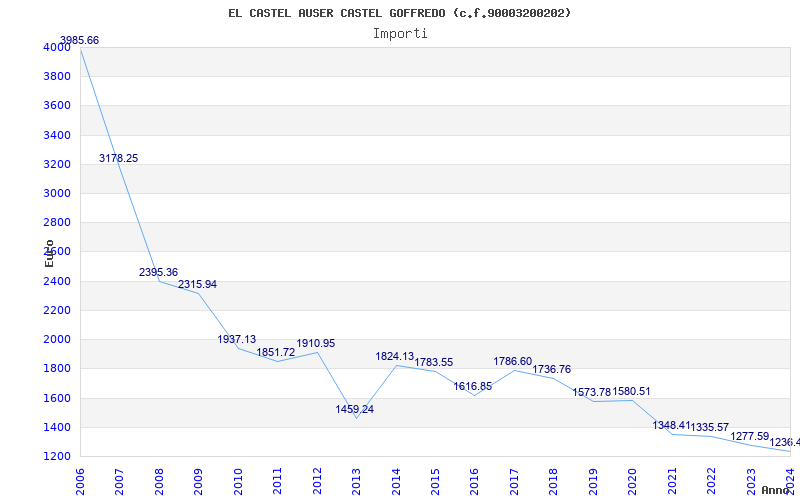This screenshot has height=500, width=800.
Task: Click the Euro y-axis title
Action: (49, 253)
